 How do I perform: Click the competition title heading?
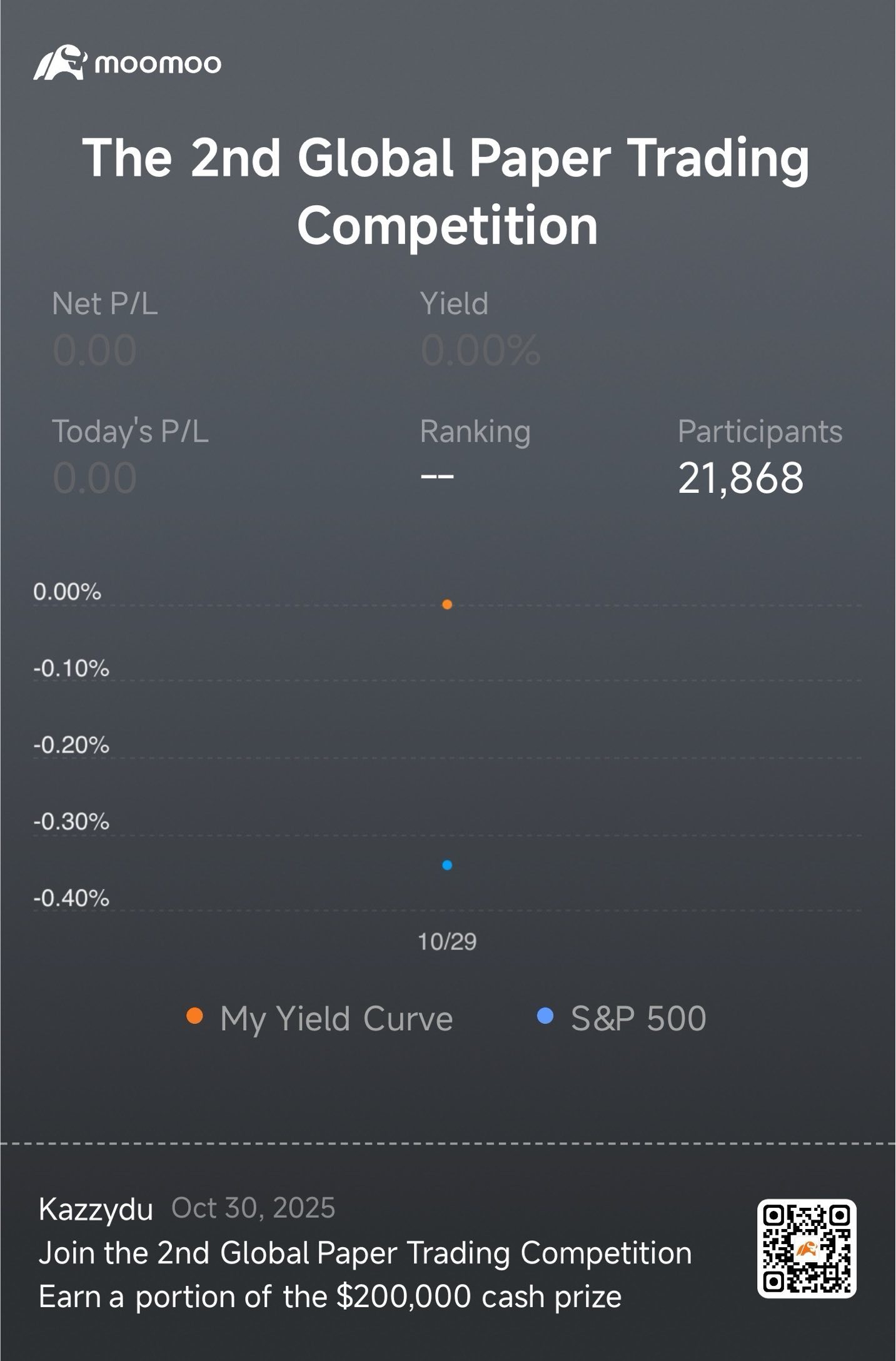(448, 191)
